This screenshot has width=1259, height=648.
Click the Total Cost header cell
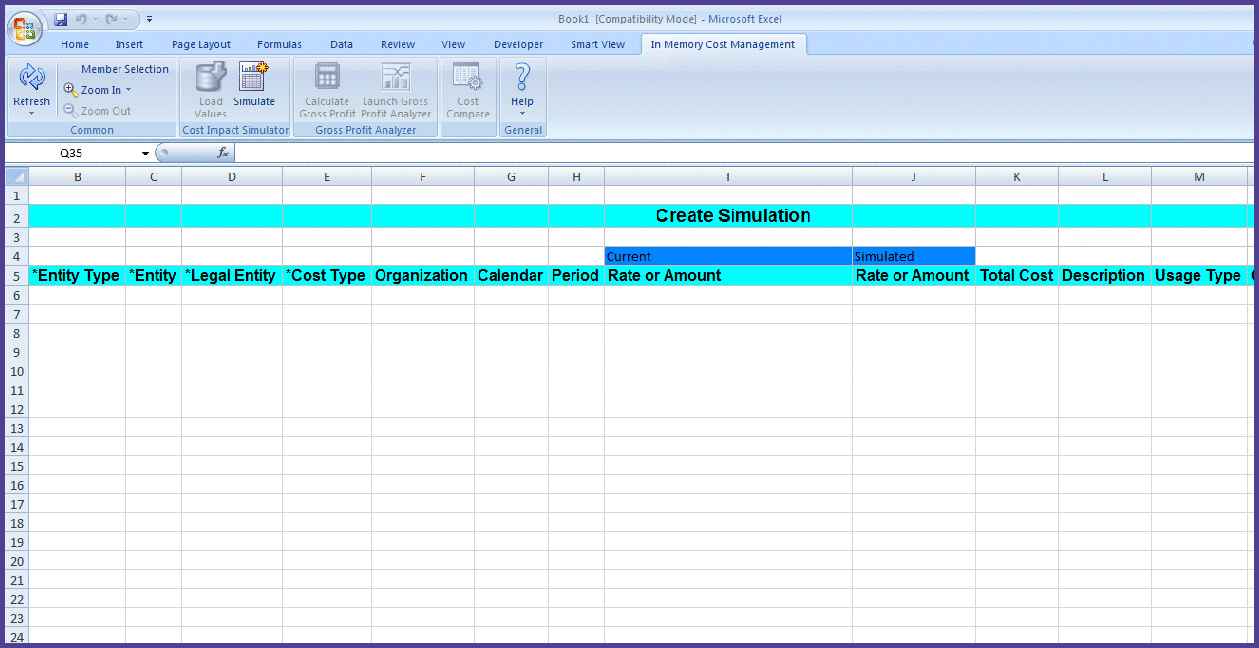point(1017,276)
